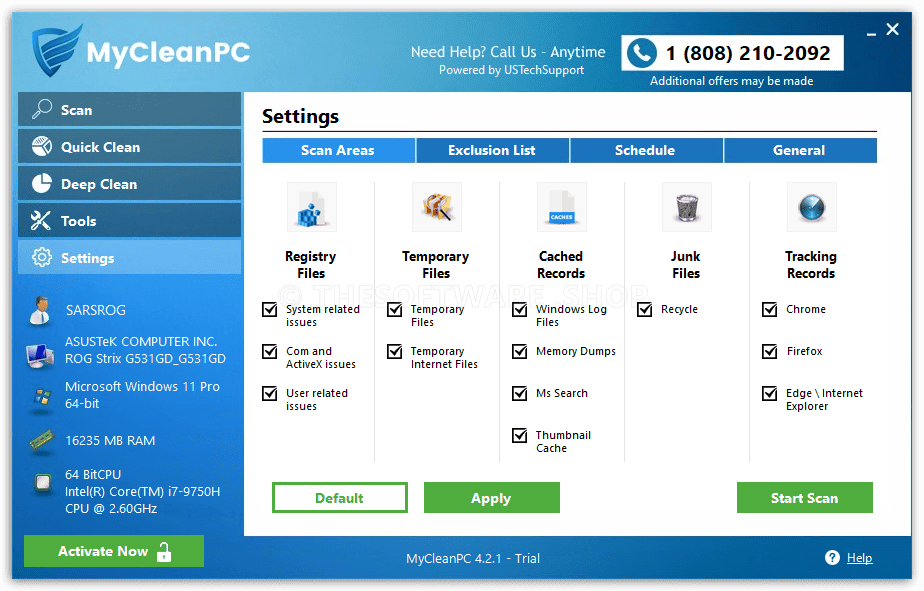This screenshot has width=924, height=591.
Task: Click the question mark Help icon
Action: click(x=832, y=557)
